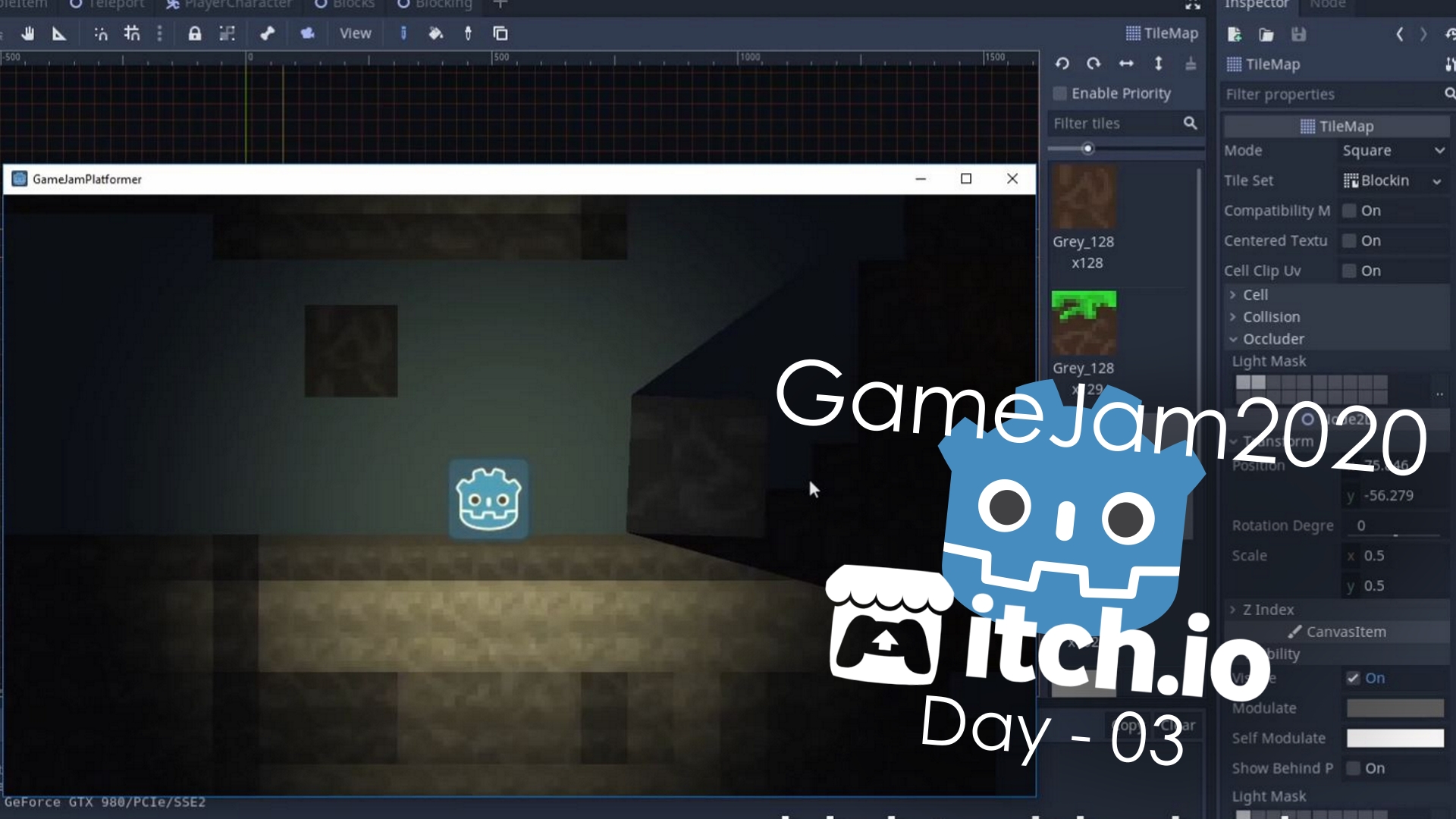The width and height of the screenshot is (1456, 819).
Task: Click the Flip Horizontally tile icon
Action: 1126,64
